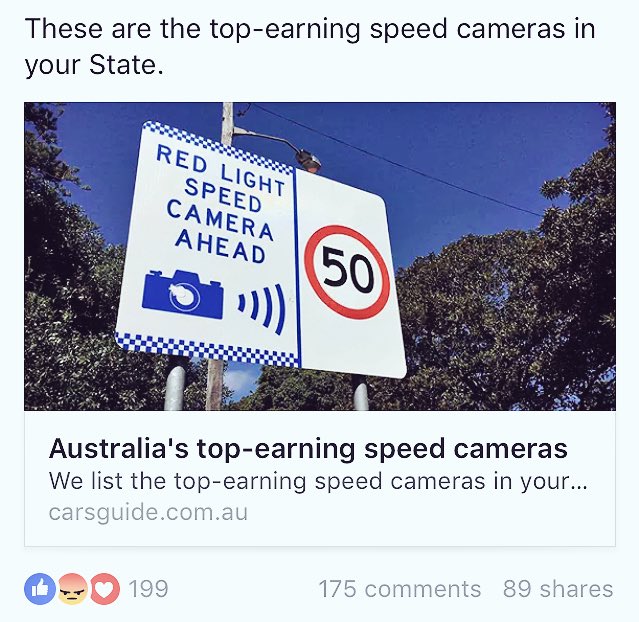Open the 89 shares list
This screenshot has width=639, height=622.
coord(558,589)
